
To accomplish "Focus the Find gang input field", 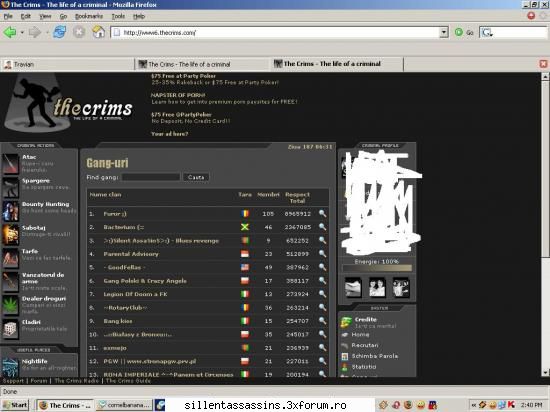I will tap(151, 177).
